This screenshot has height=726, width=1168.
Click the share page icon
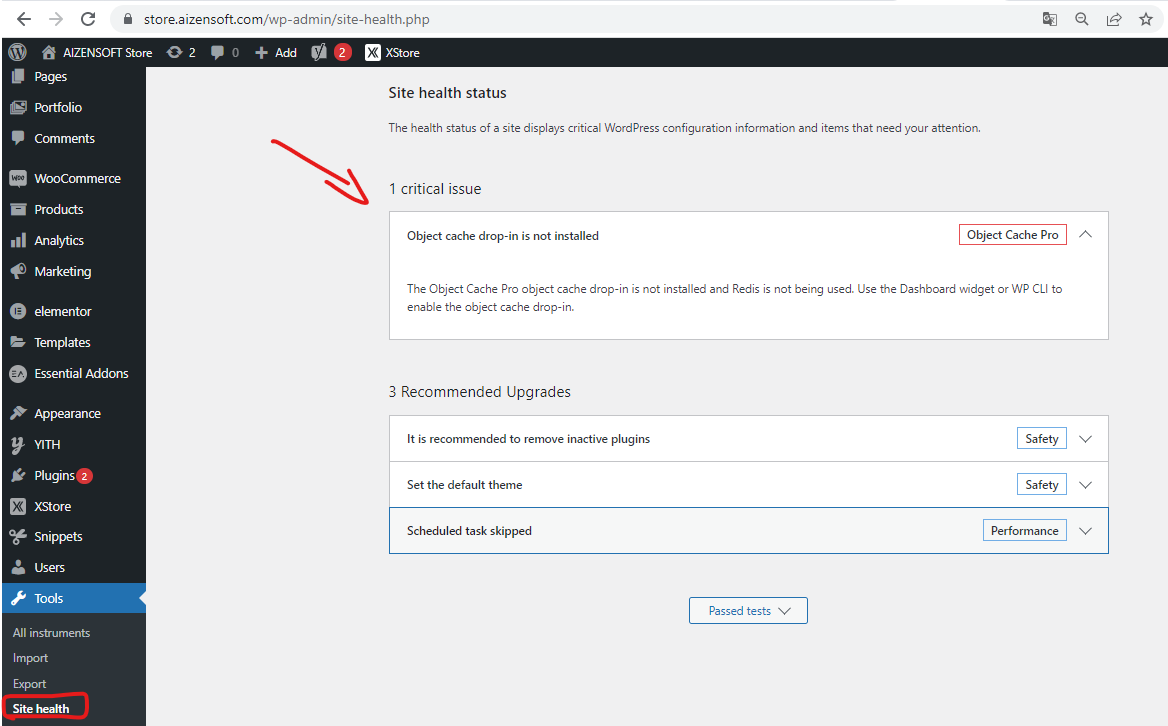(x=1114, y=19)
